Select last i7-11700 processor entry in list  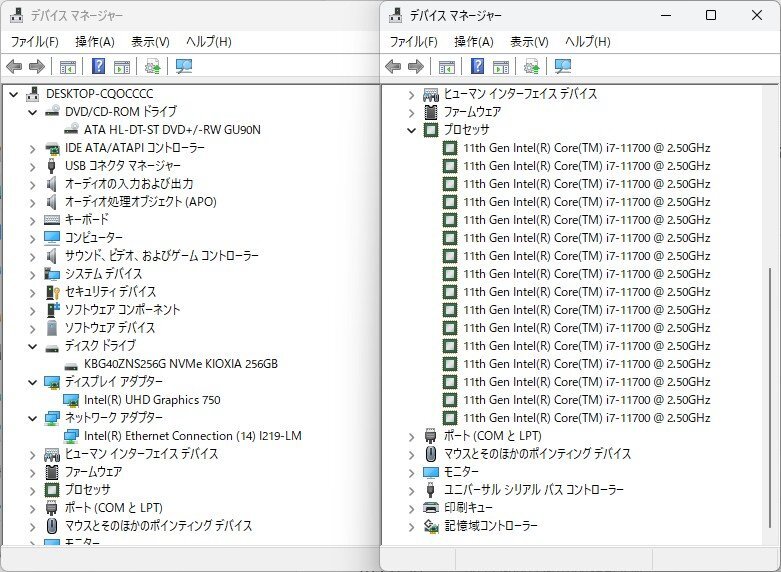click(x=587, y=418)
